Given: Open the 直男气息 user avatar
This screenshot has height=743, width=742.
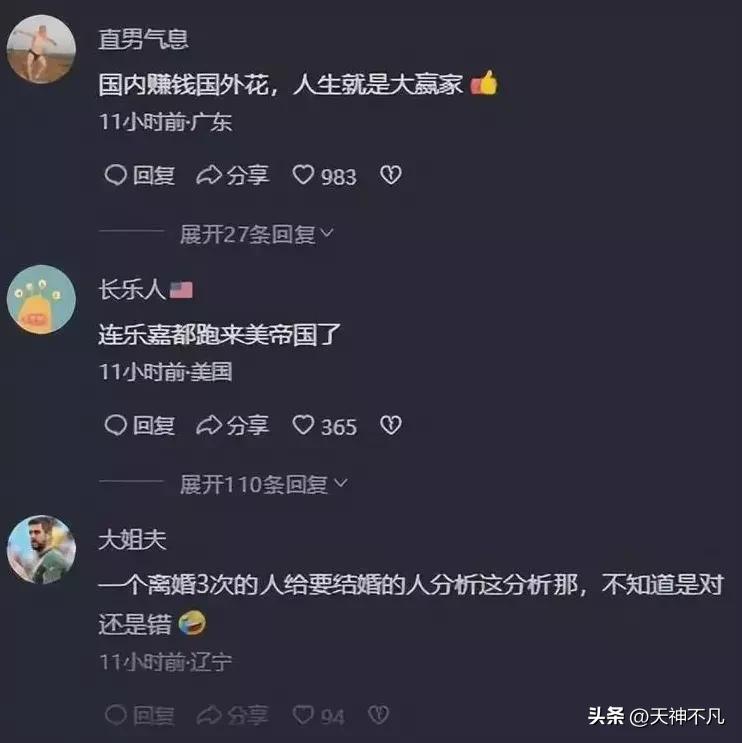Looking at the screenshot, I should pyautogui.click(x=41, y=49).
